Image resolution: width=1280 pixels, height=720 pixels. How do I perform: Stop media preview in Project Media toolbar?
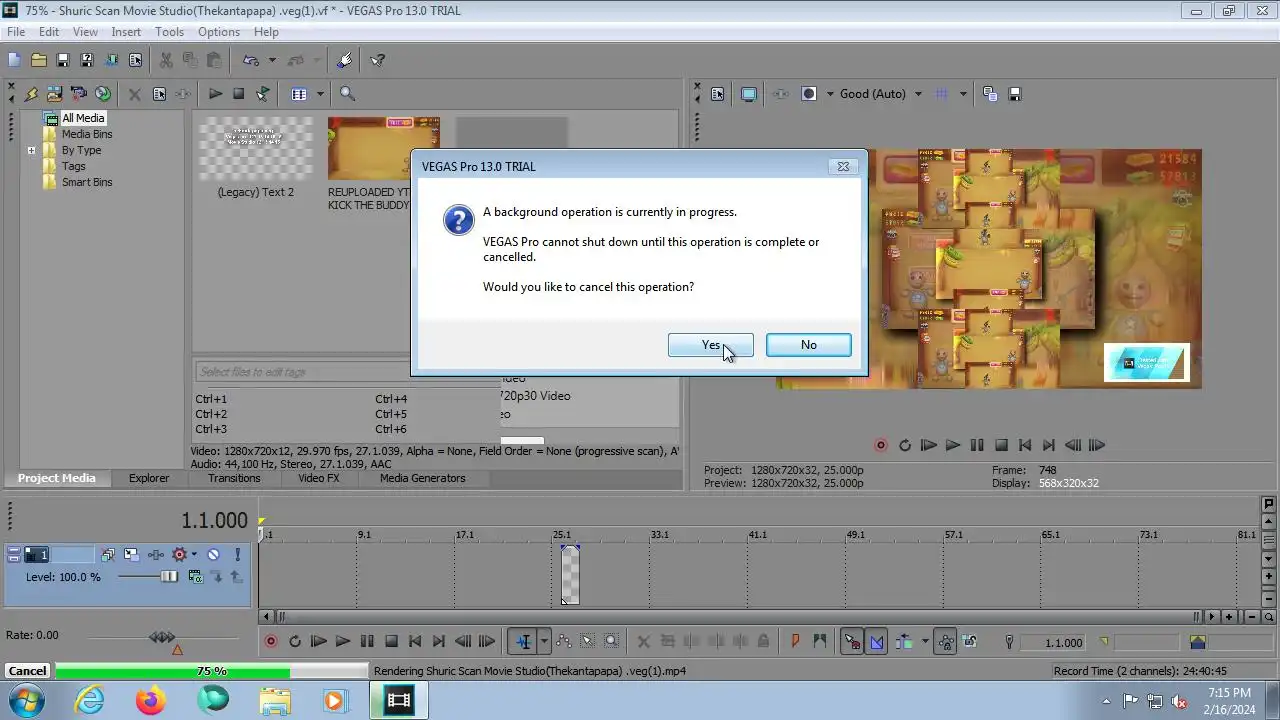tap(238, 94)
